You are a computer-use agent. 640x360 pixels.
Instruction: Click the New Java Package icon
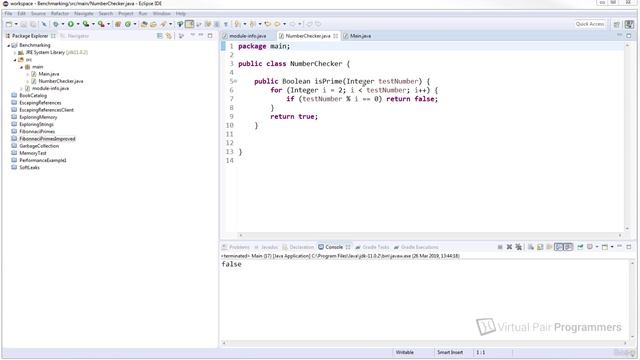[x=118, y=24]
